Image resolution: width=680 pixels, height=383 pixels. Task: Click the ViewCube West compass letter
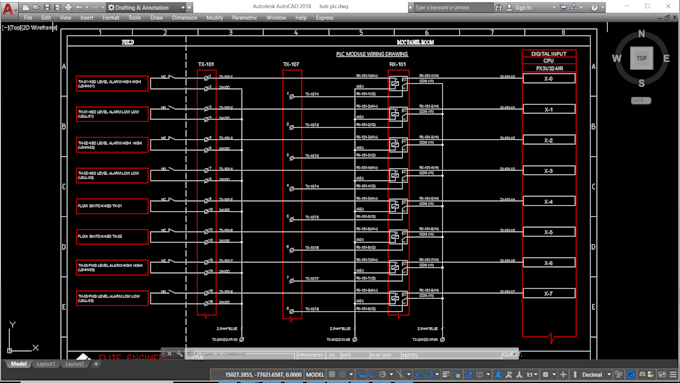click(617, 59)
